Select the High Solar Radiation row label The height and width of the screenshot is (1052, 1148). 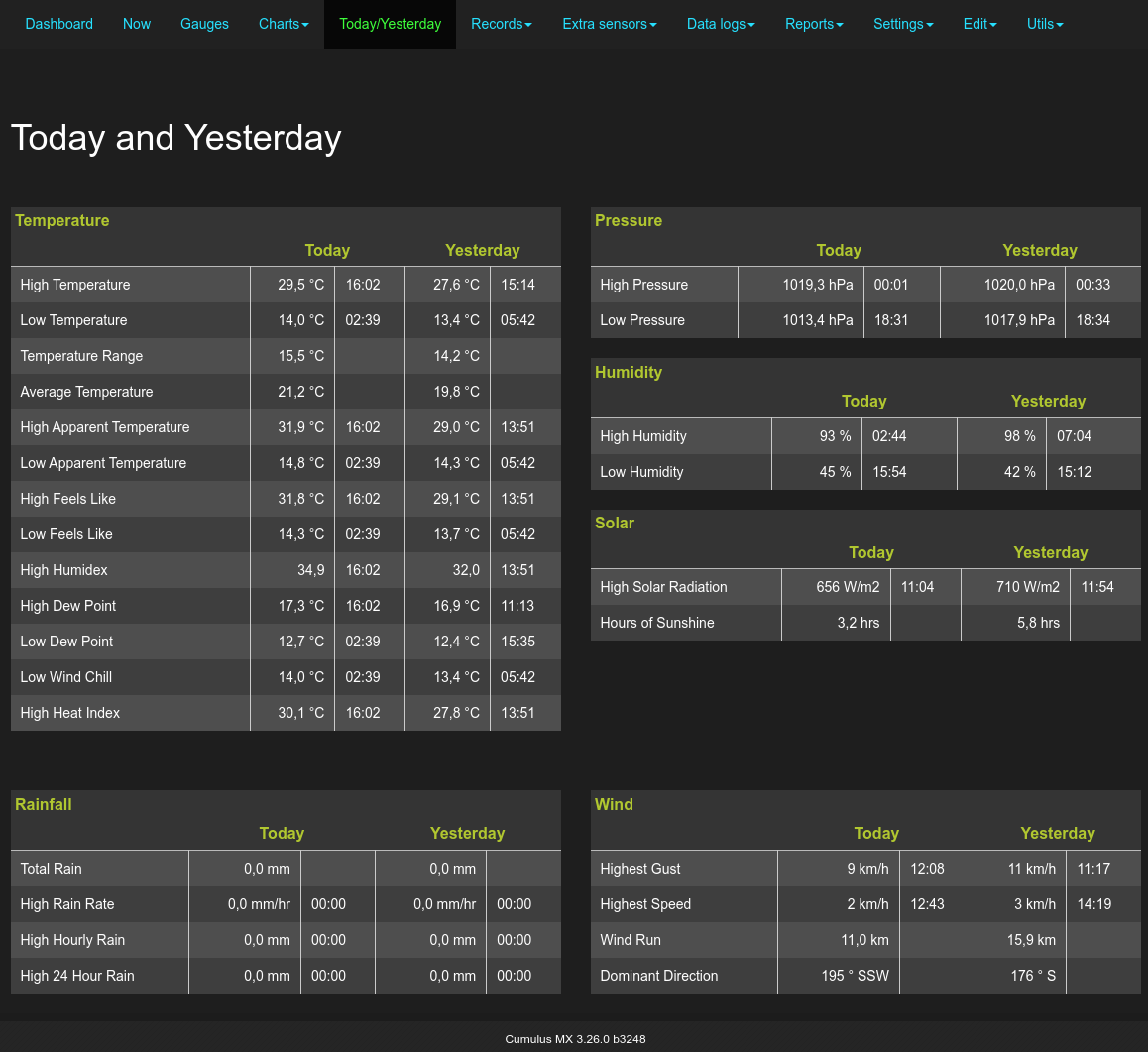coord(663,587)
